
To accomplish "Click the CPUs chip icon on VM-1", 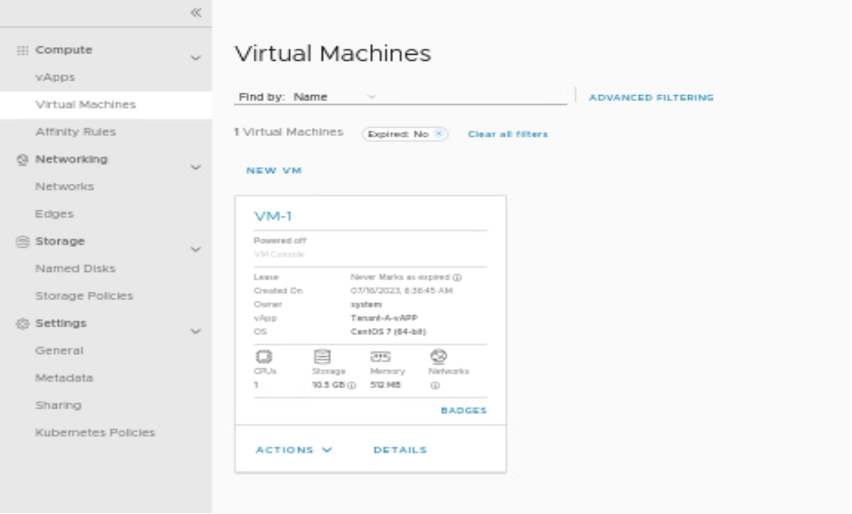I will pos(263,355).
